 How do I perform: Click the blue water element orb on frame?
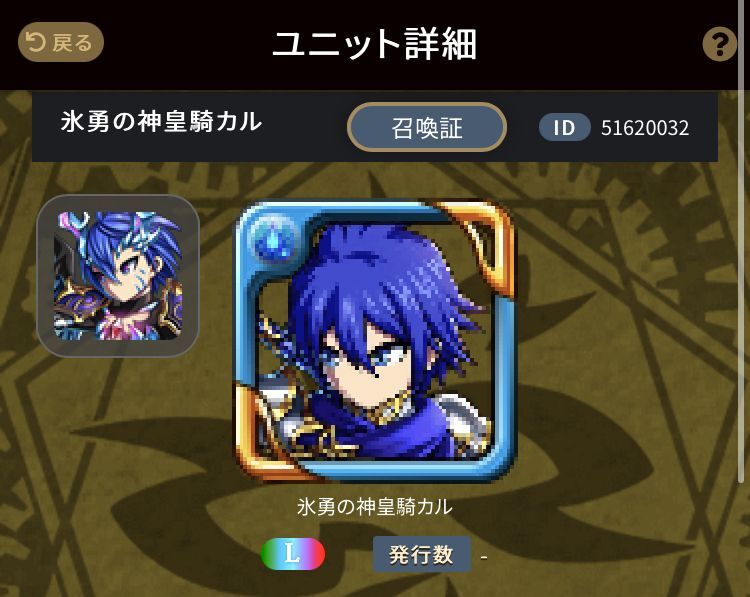[x=274, y=237]
